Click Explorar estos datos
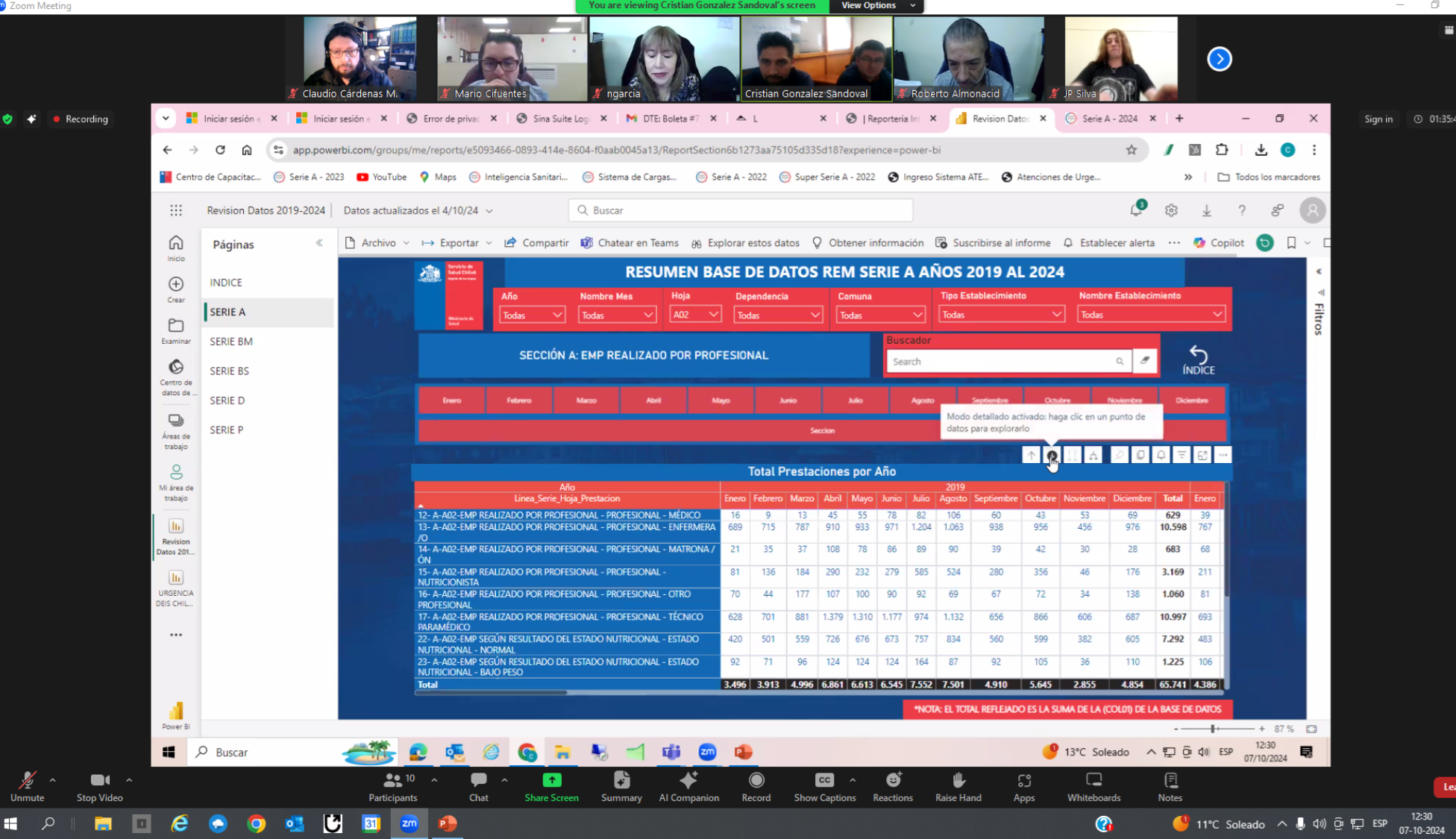The width and height of the screenshot is (1456, 839). tap(745, 243)
